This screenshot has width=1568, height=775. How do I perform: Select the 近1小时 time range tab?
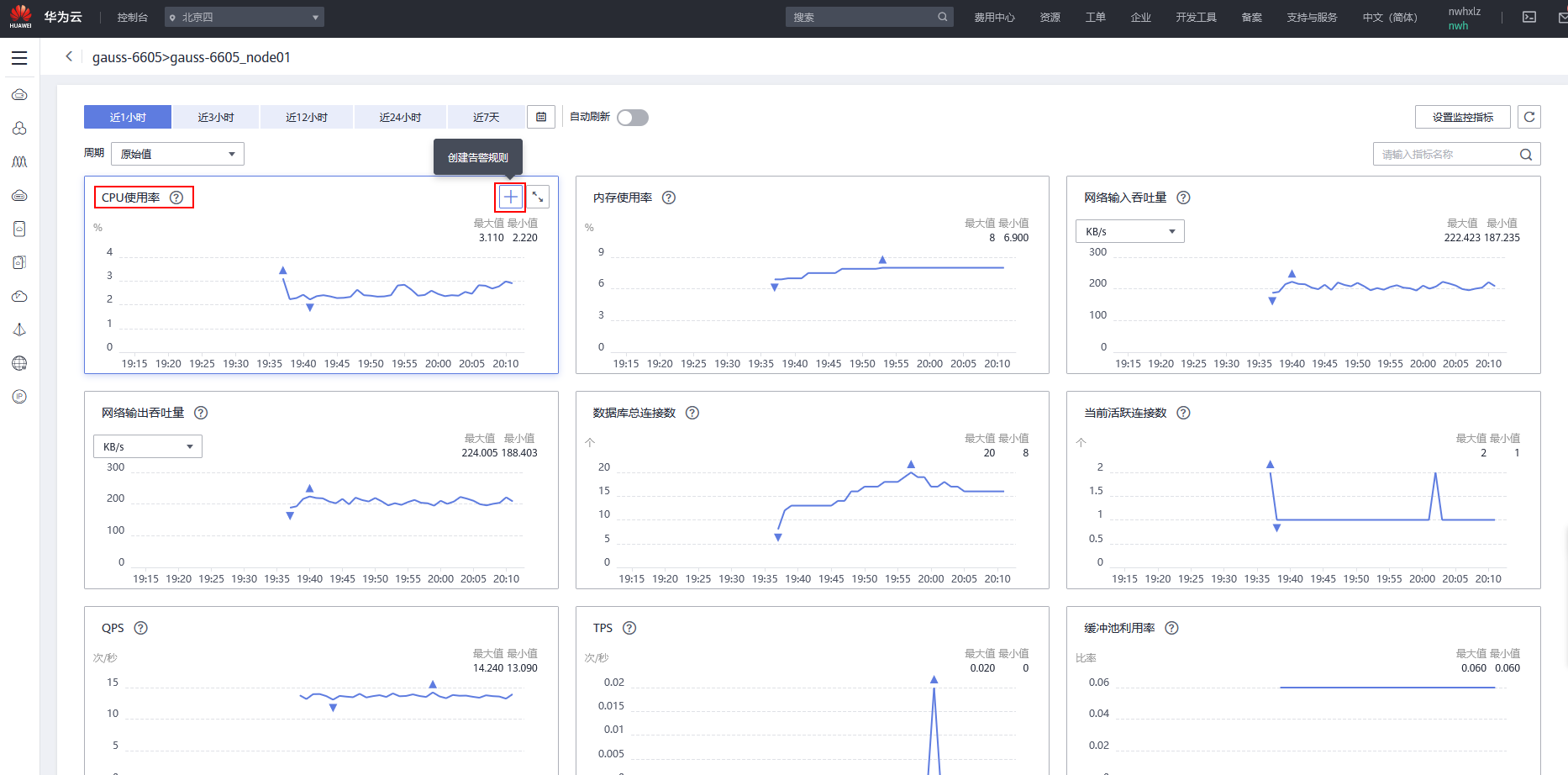coord(128,117)
